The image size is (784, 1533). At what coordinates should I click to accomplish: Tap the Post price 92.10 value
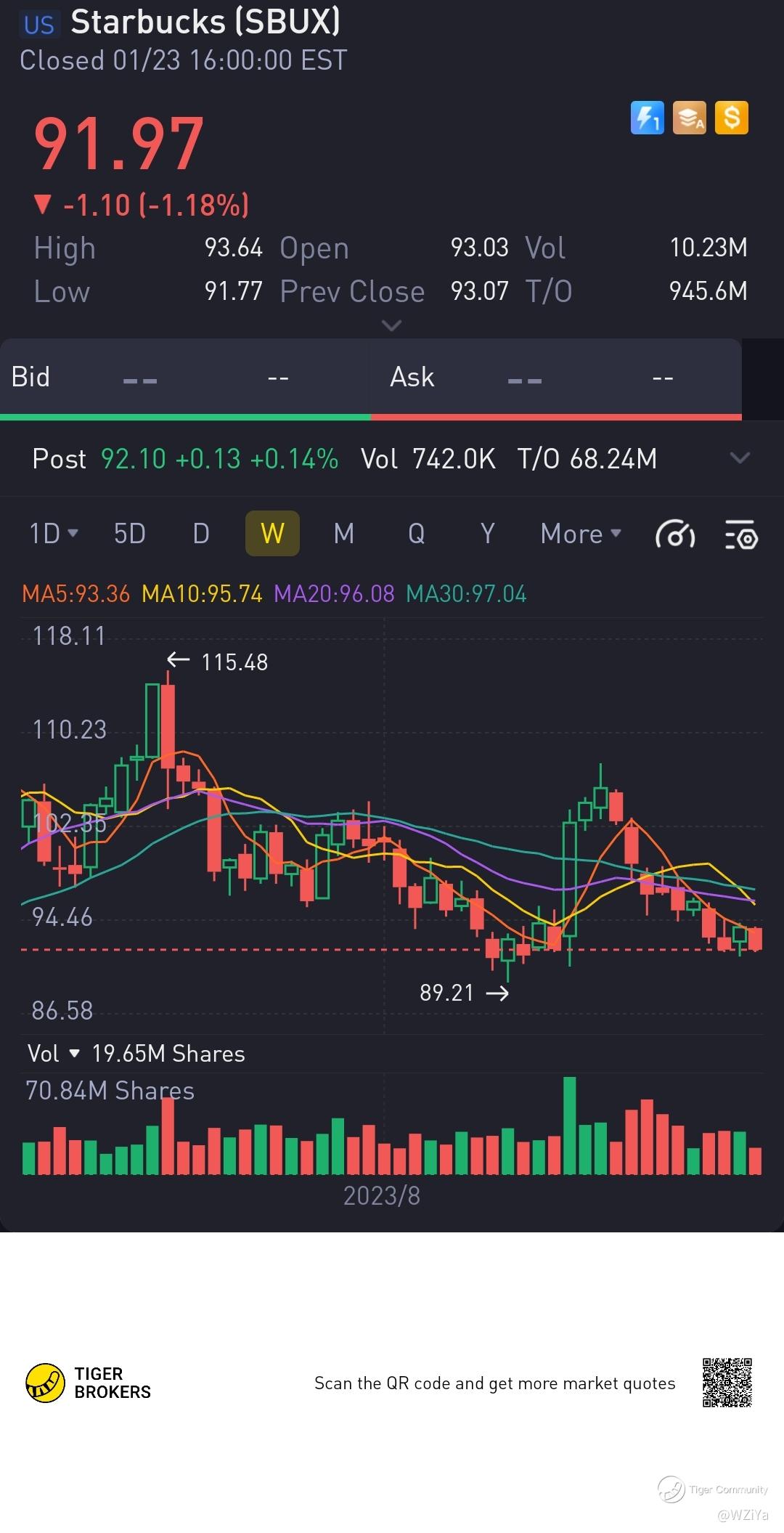(x=134, y=459)
